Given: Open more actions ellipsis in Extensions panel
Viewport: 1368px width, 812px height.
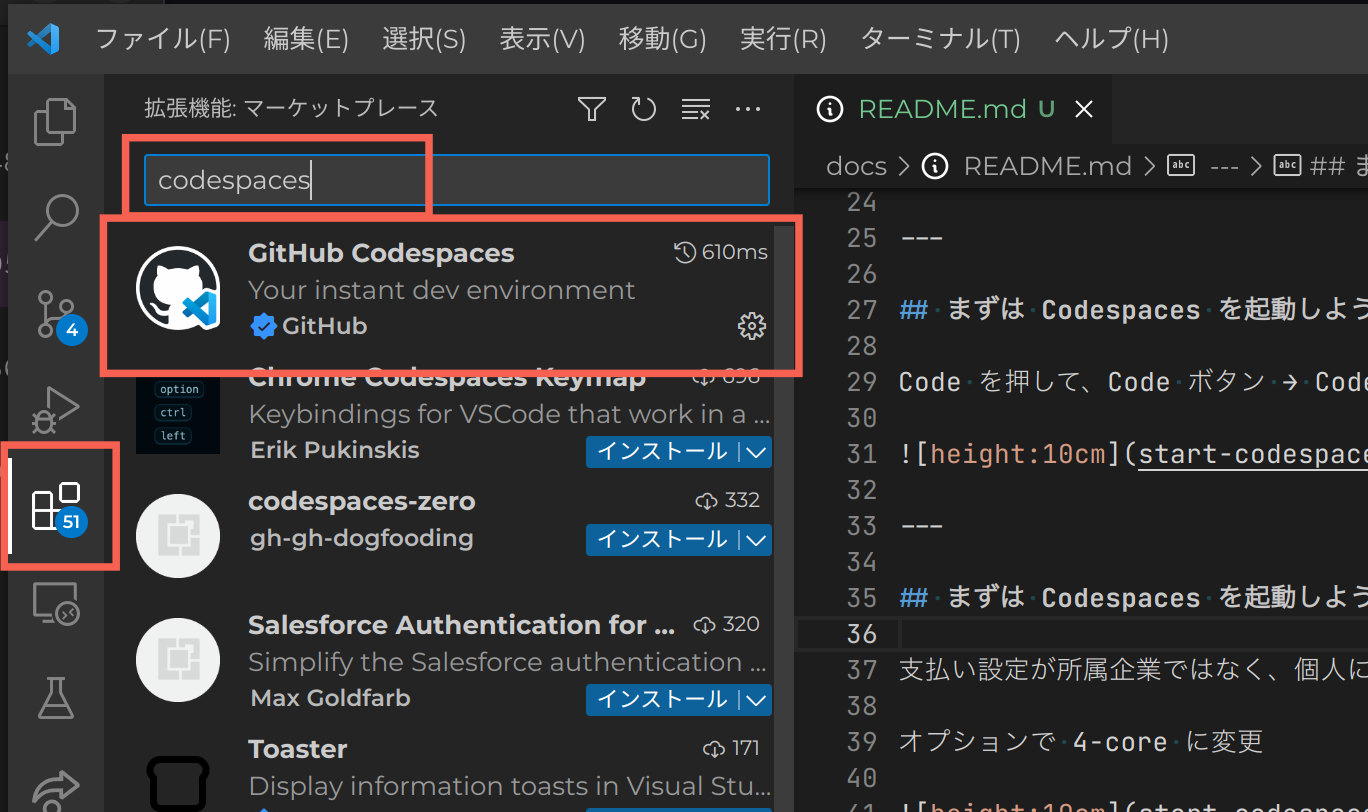Looking at the screenshot, I should [748, 109].
